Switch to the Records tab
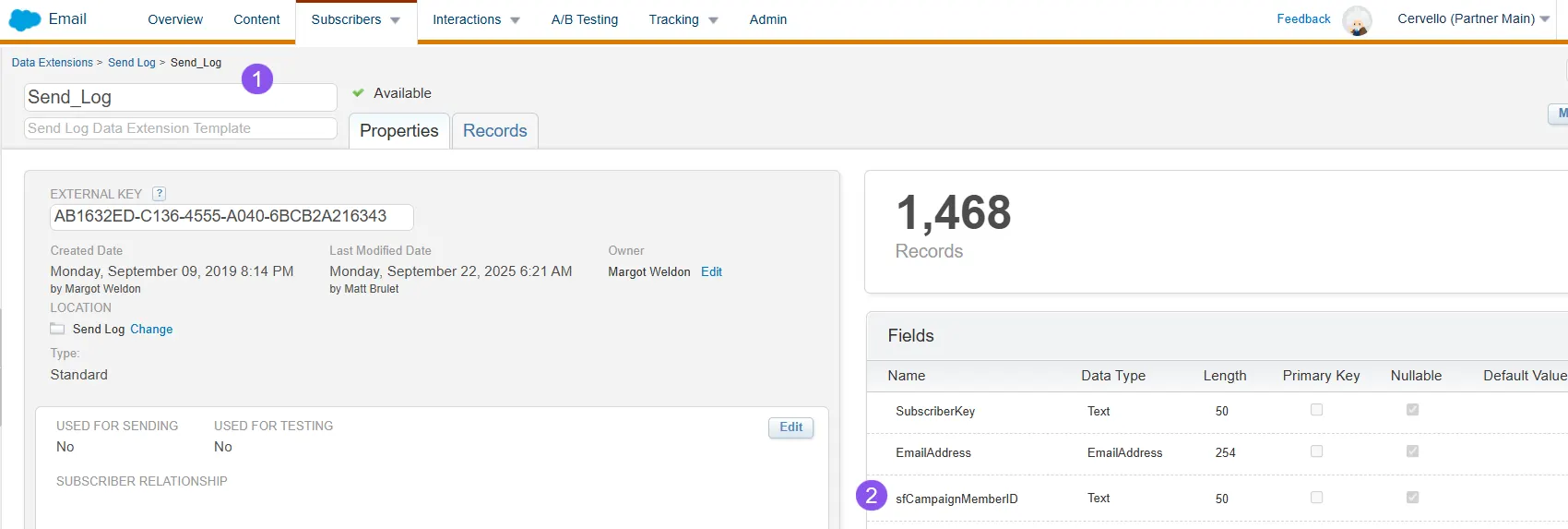 point(495,131)
